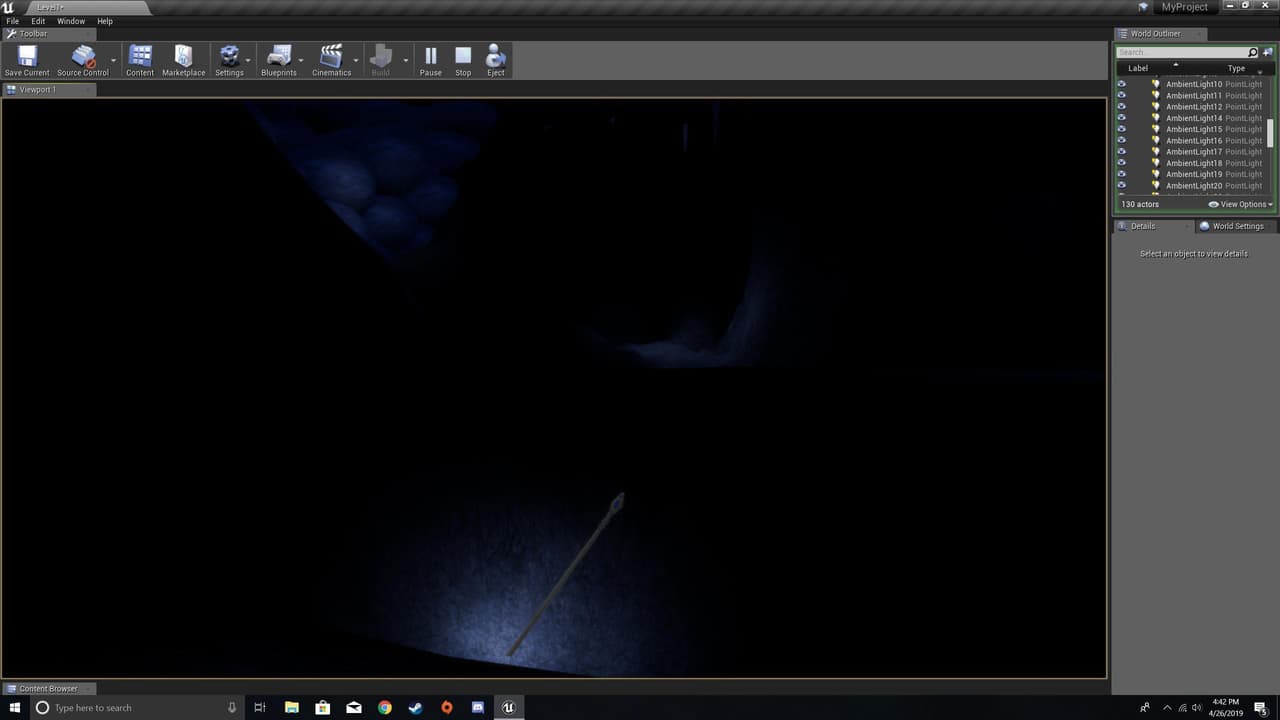Viewport: 1280px width, 720px height.
Task: Open Task View on taskbar
Action: point(260,708)
